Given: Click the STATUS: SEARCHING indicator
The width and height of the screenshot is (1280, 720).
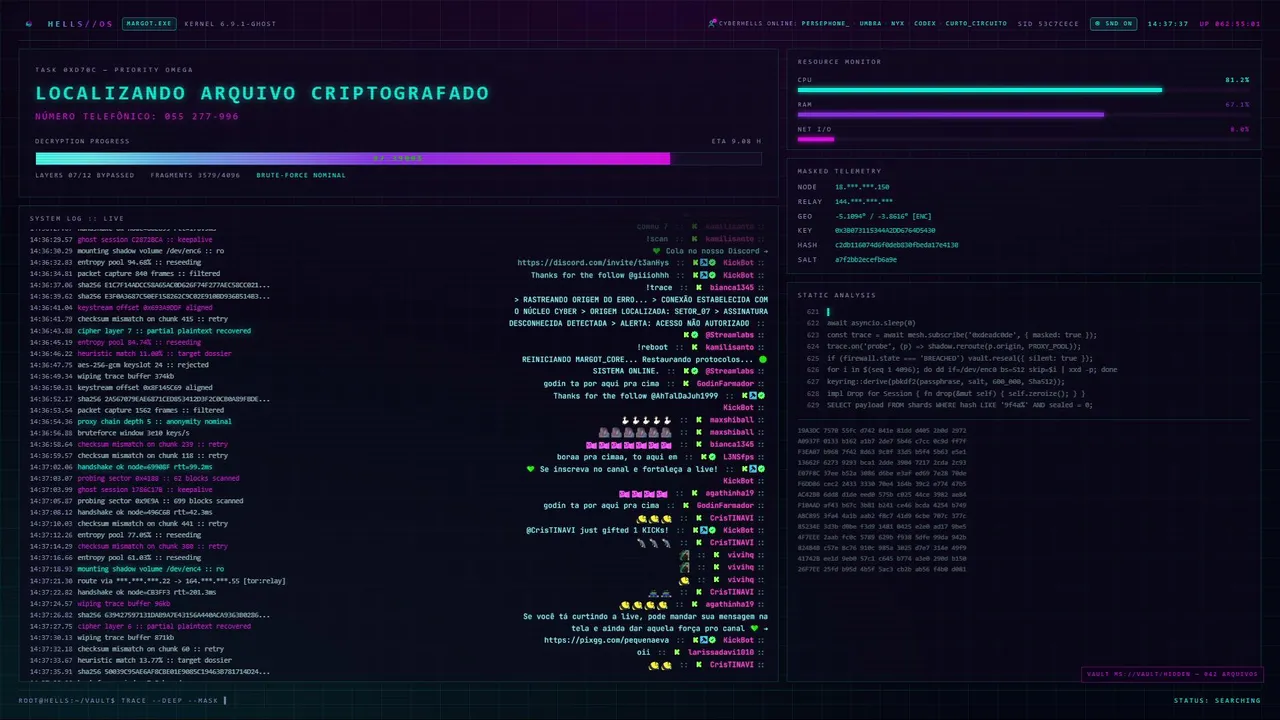Looking at the screenshot, I should coord(1217,700).
